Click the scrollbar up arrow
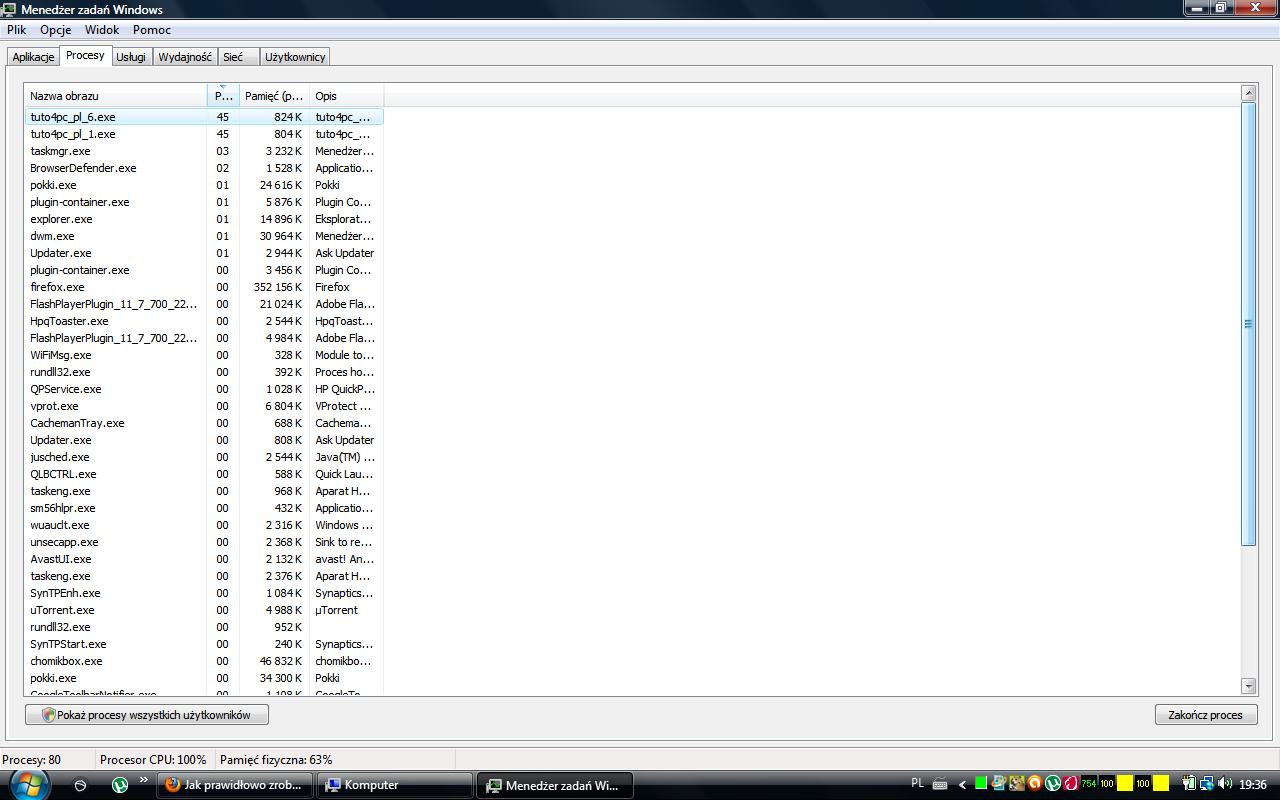1280x800 pixels. (x=1248, y=93)
